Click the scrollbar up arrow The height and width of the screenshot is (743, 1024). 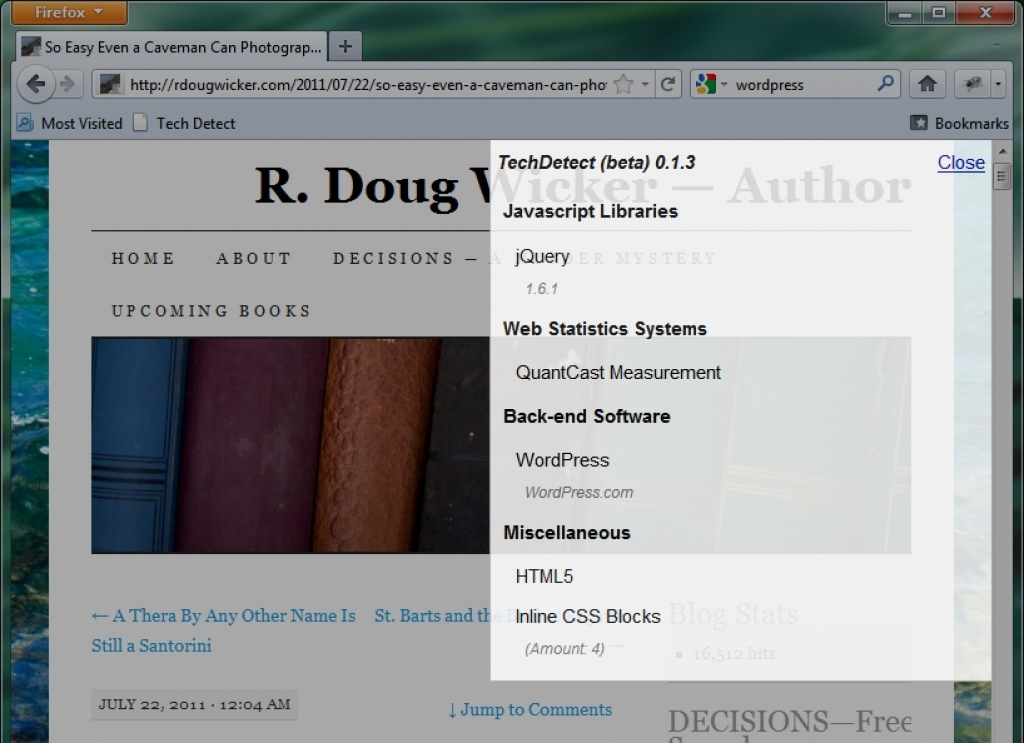[x=1002, y=151]
